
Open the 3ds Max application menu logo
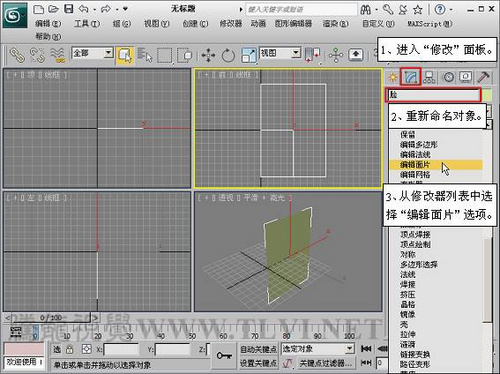[15, 15]
